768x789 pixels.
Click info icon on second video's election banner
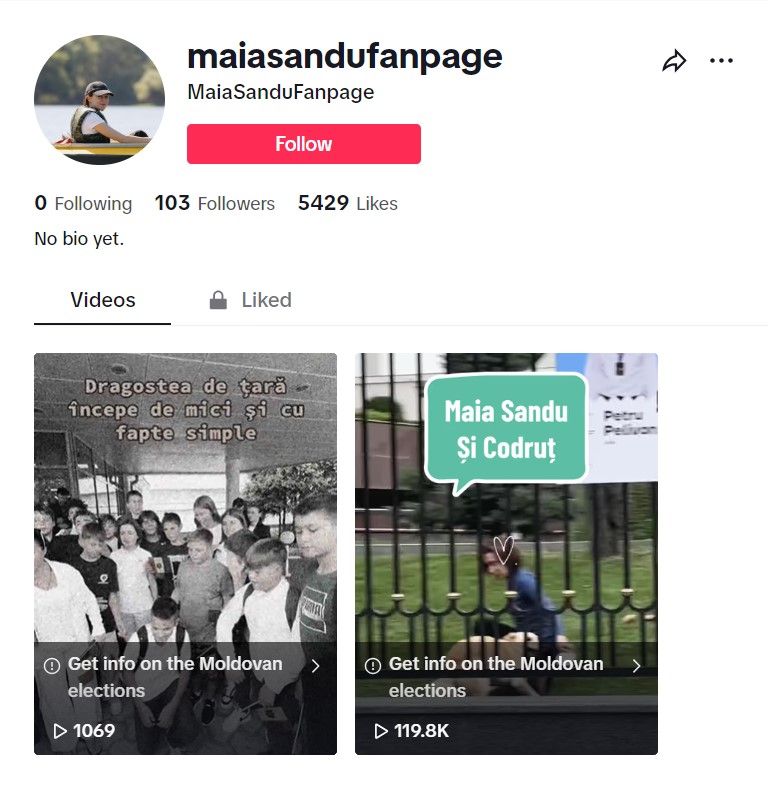373,666
